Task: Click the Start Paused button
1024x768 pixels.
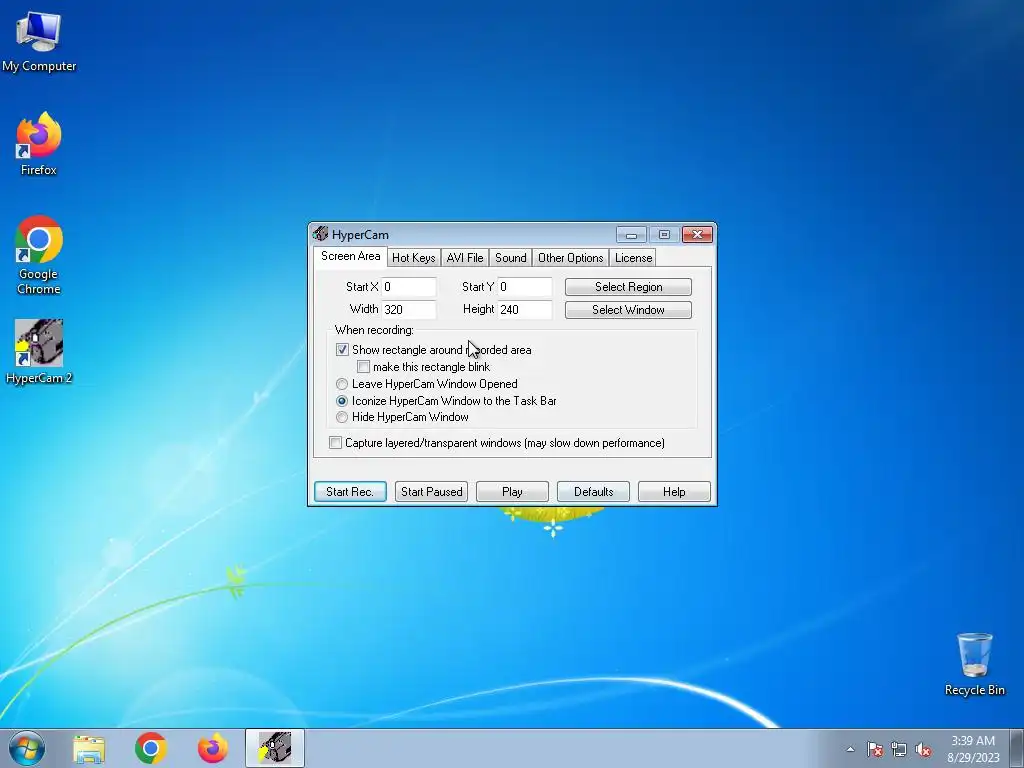Action: tap(431, 492)
